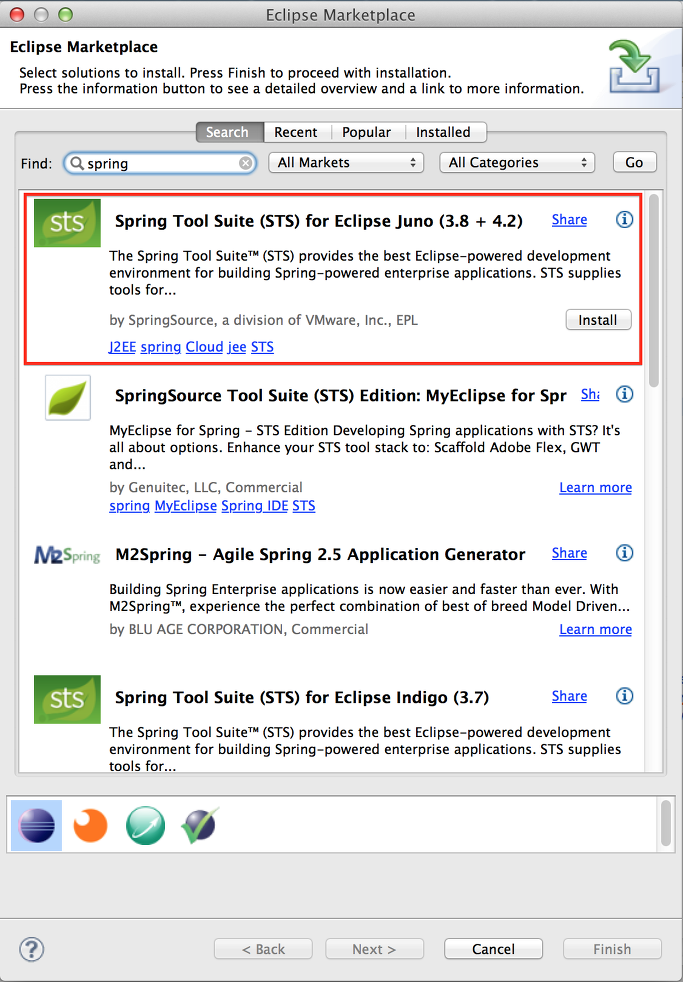
Task: Click the STS tag under Genuitec entry
Action: tap(304, 506)
